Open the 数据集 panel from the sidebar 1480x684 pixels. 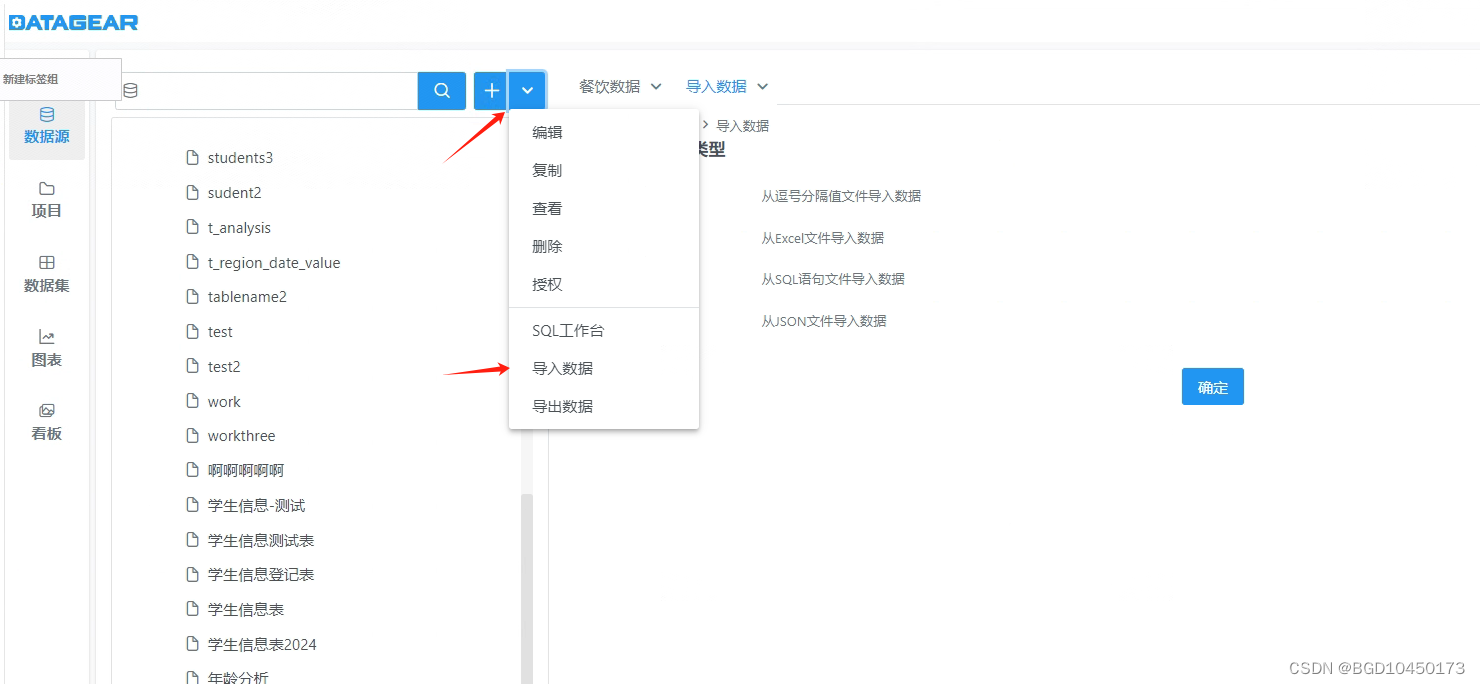click(46, 273)
